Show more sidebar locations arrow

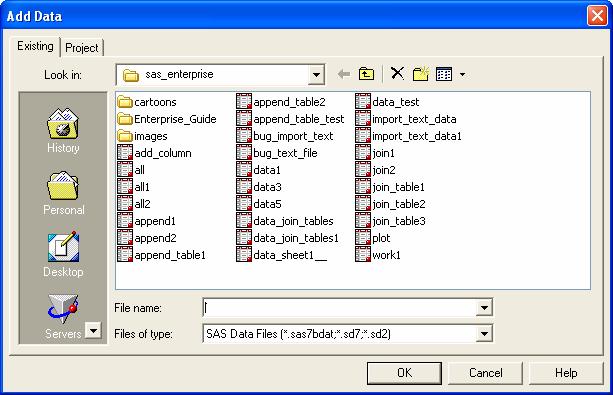[93, 330]
